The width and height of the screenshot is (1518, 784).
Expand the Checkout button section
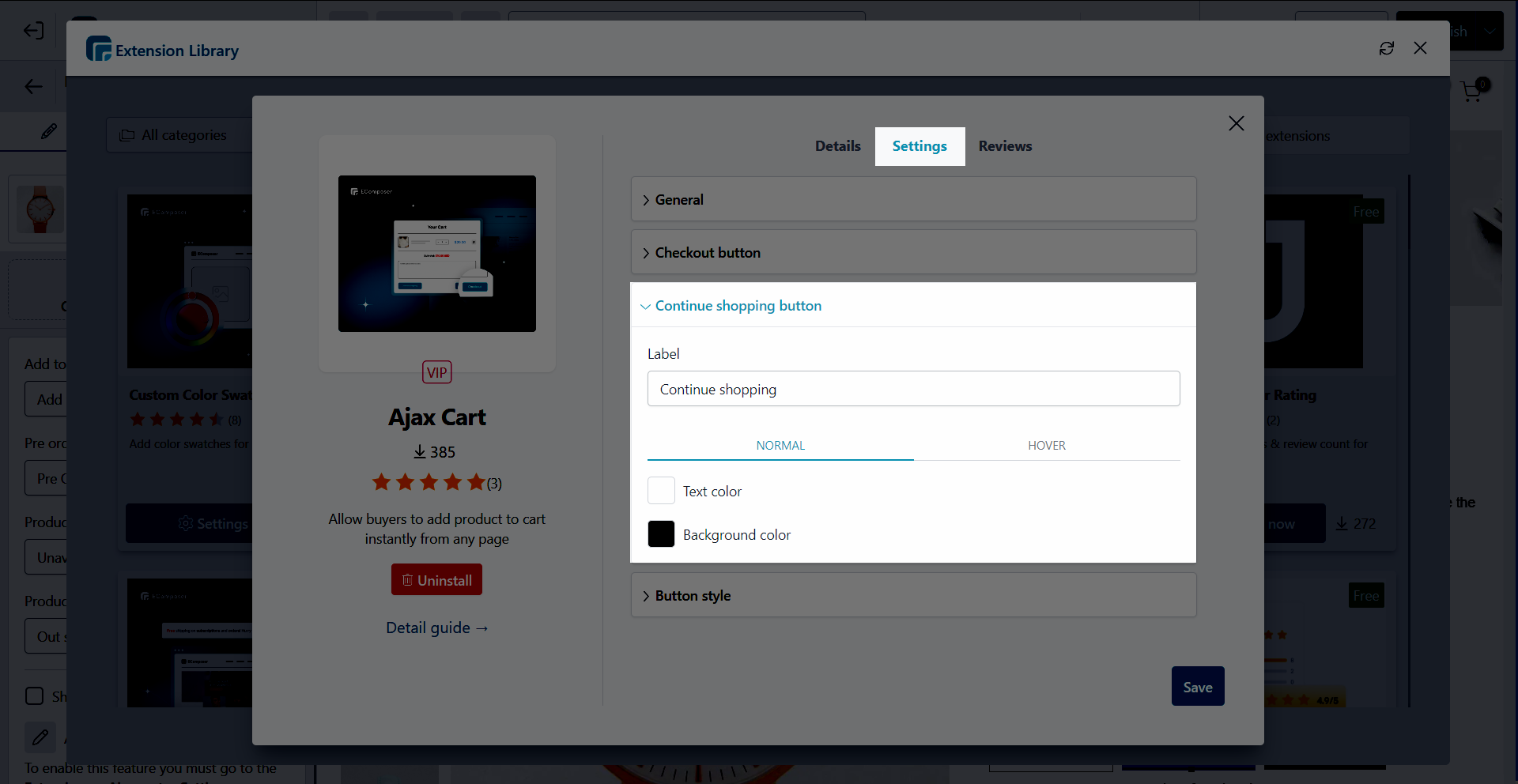(x=913, y=252)
